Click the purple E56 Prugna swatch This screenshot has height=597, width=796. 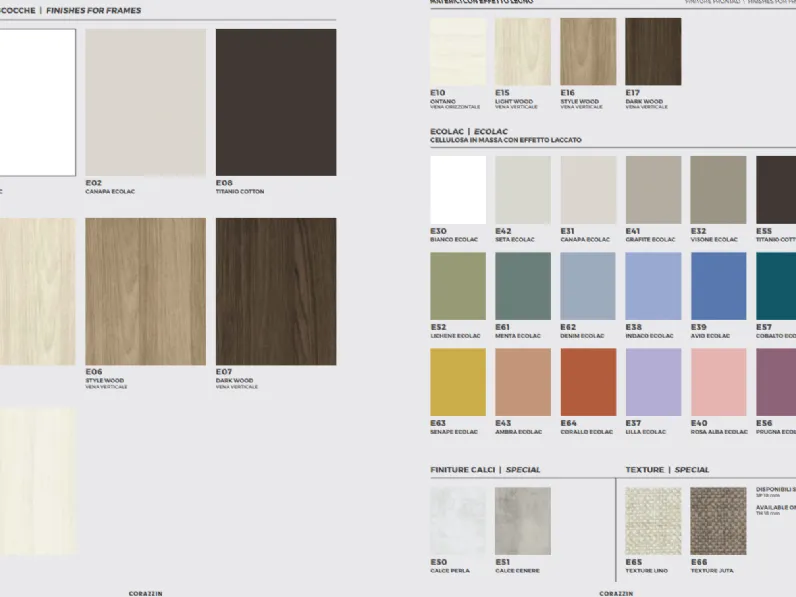point(776,382)
